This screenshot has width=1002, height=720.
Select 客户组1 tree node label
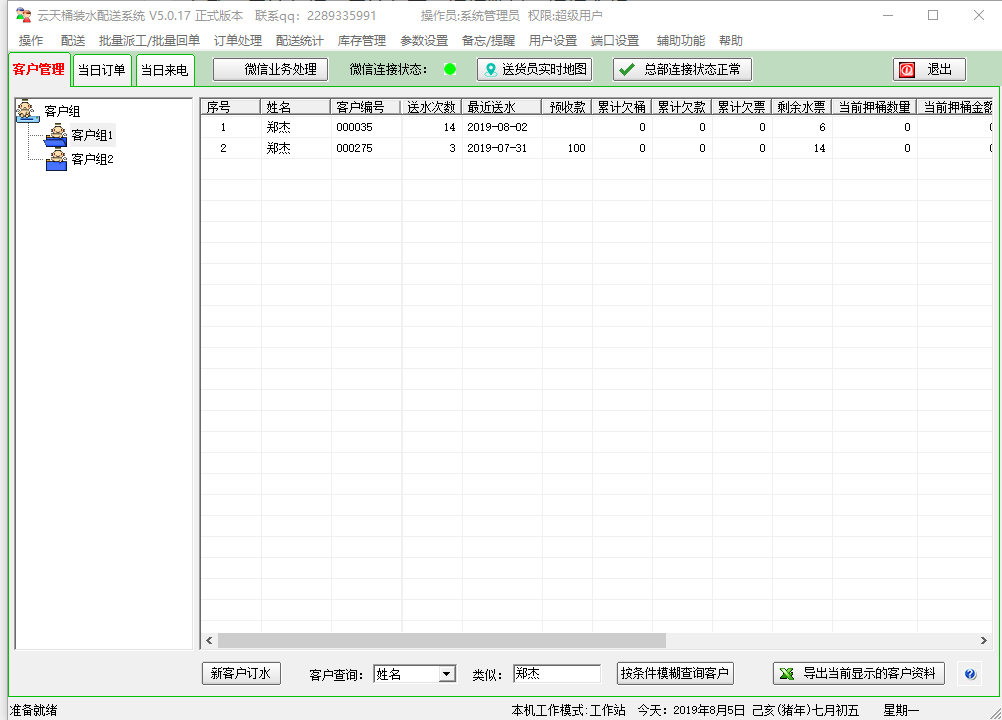coord(93,135)
